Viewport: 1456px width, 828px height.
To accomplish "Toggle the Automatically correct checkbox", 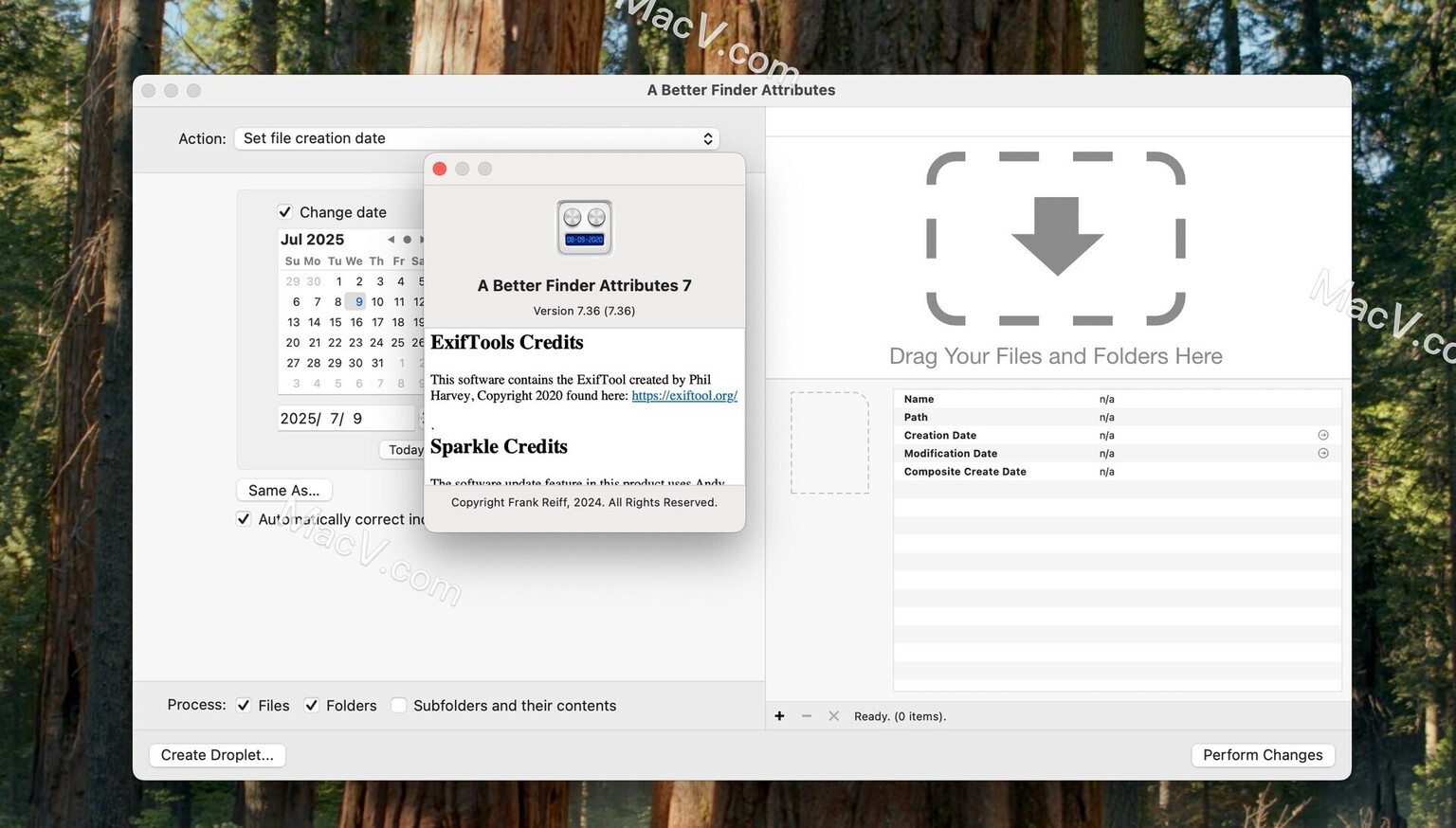I will pyautogui.click(x=244, y=519).
